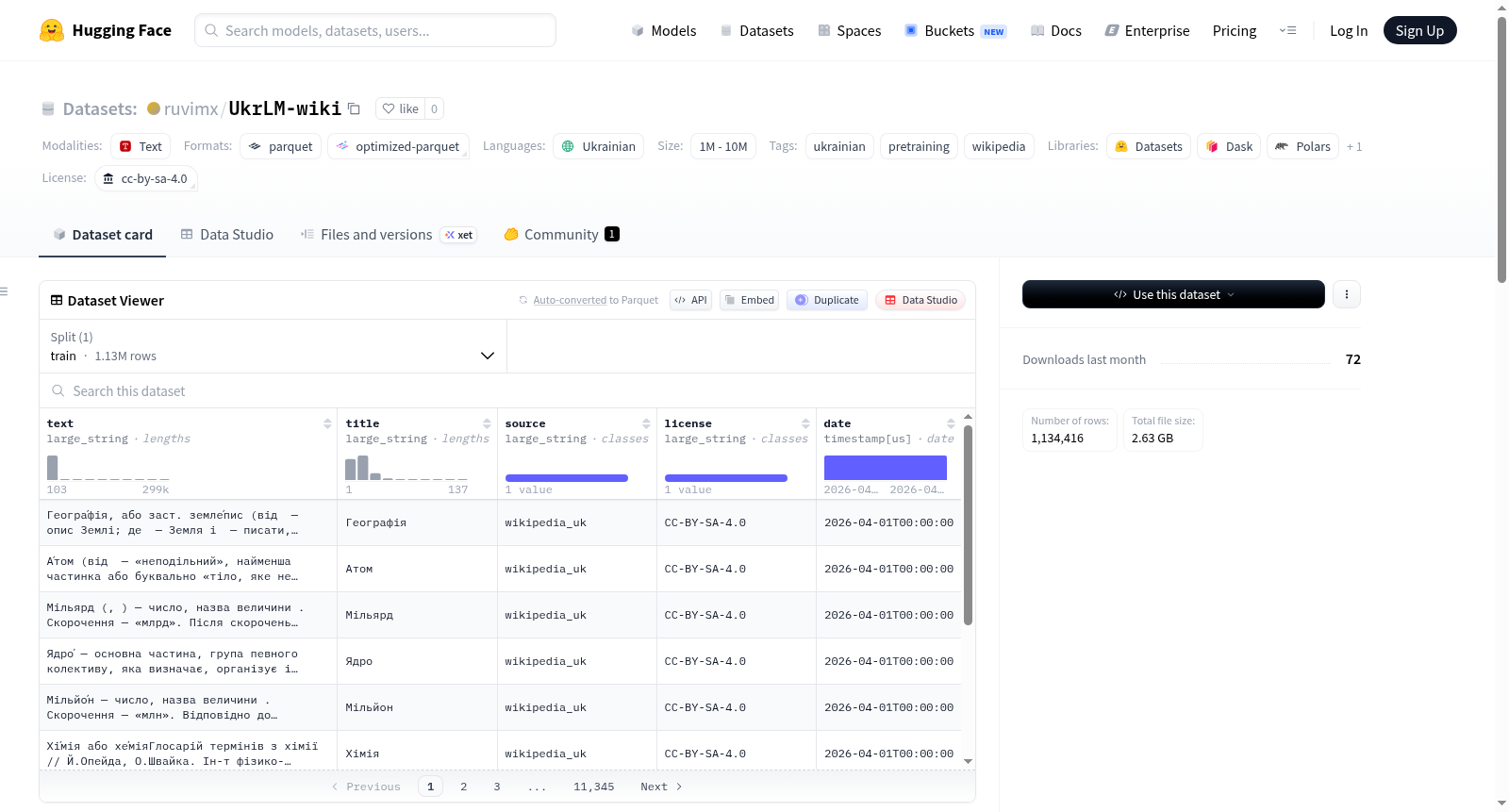The height and width of the screenshot is (812, 1509).
Task: Copy the dataset name with copy icon
Action: coord(354,108)
